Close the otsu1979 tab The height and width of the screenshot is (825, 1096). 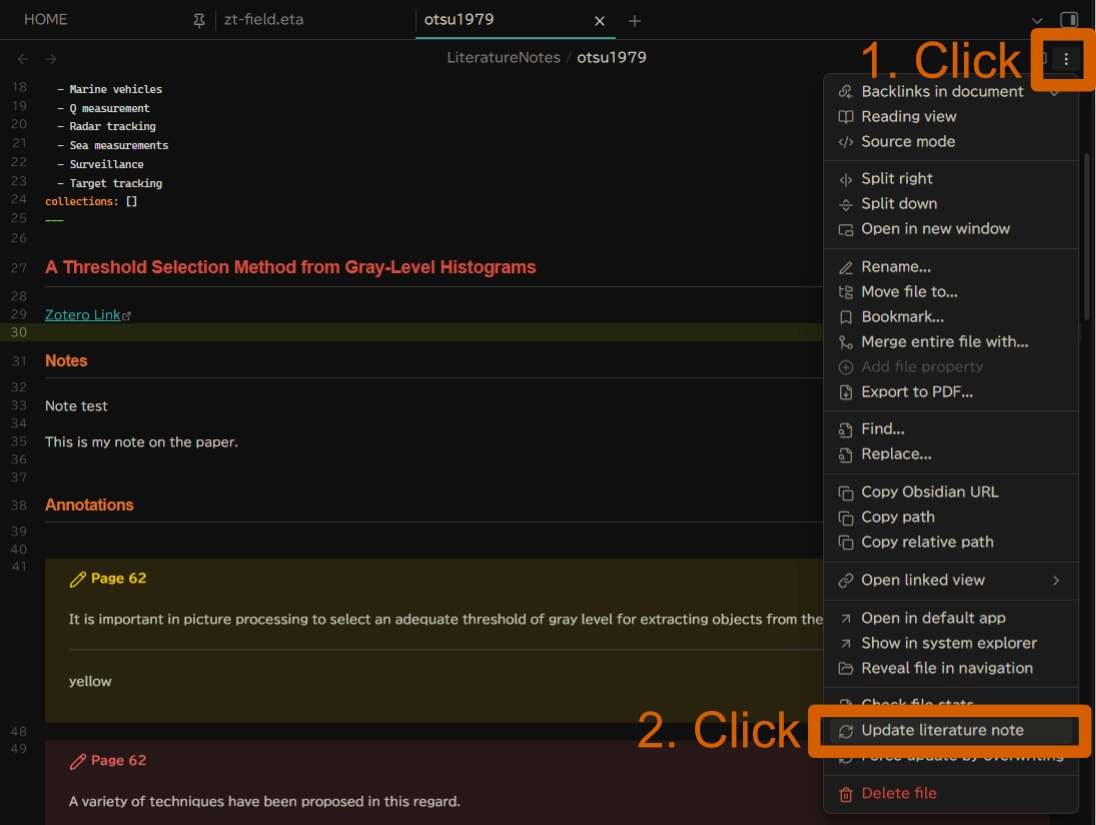[600, 21]
